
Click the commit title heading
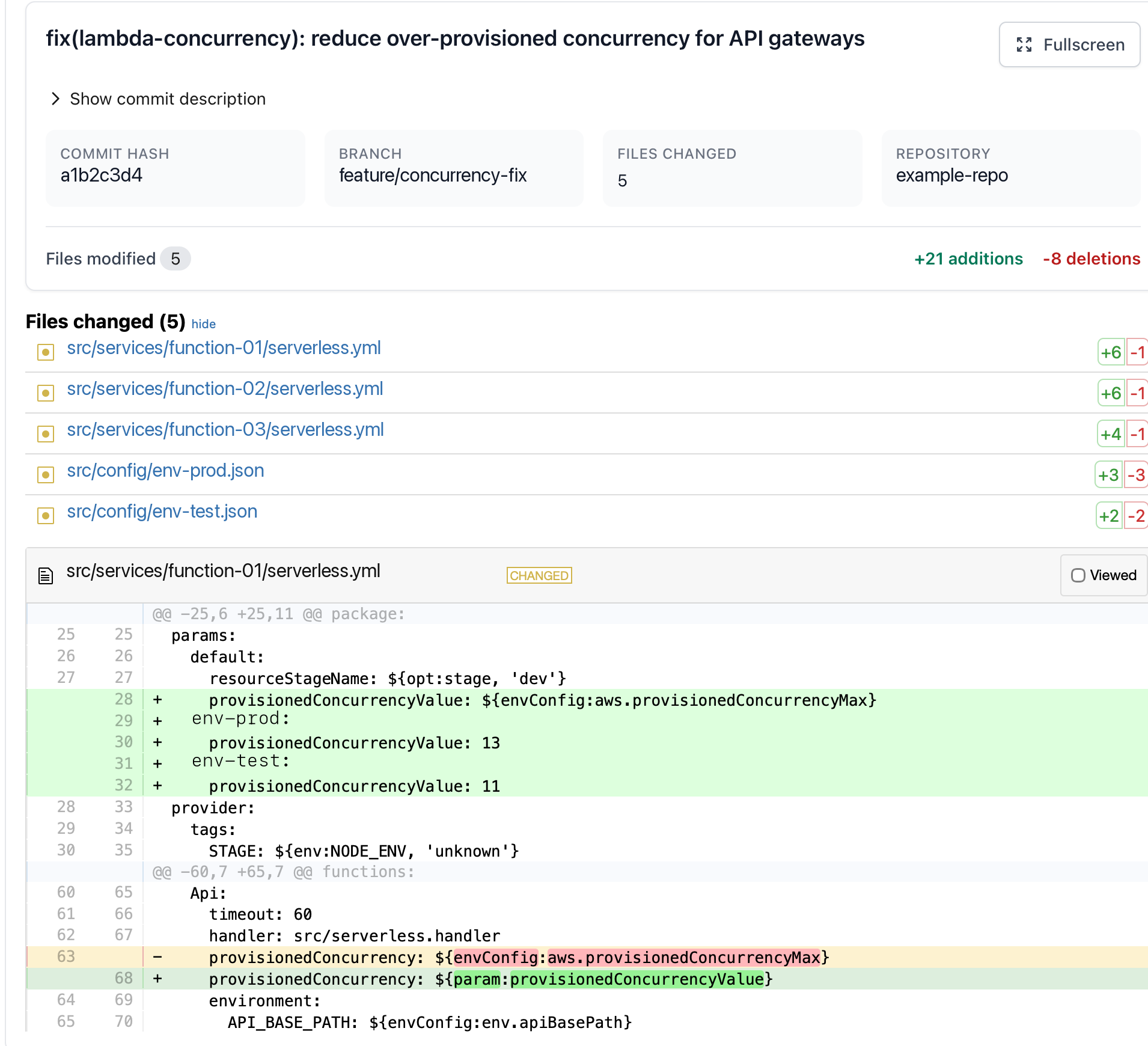455,38
